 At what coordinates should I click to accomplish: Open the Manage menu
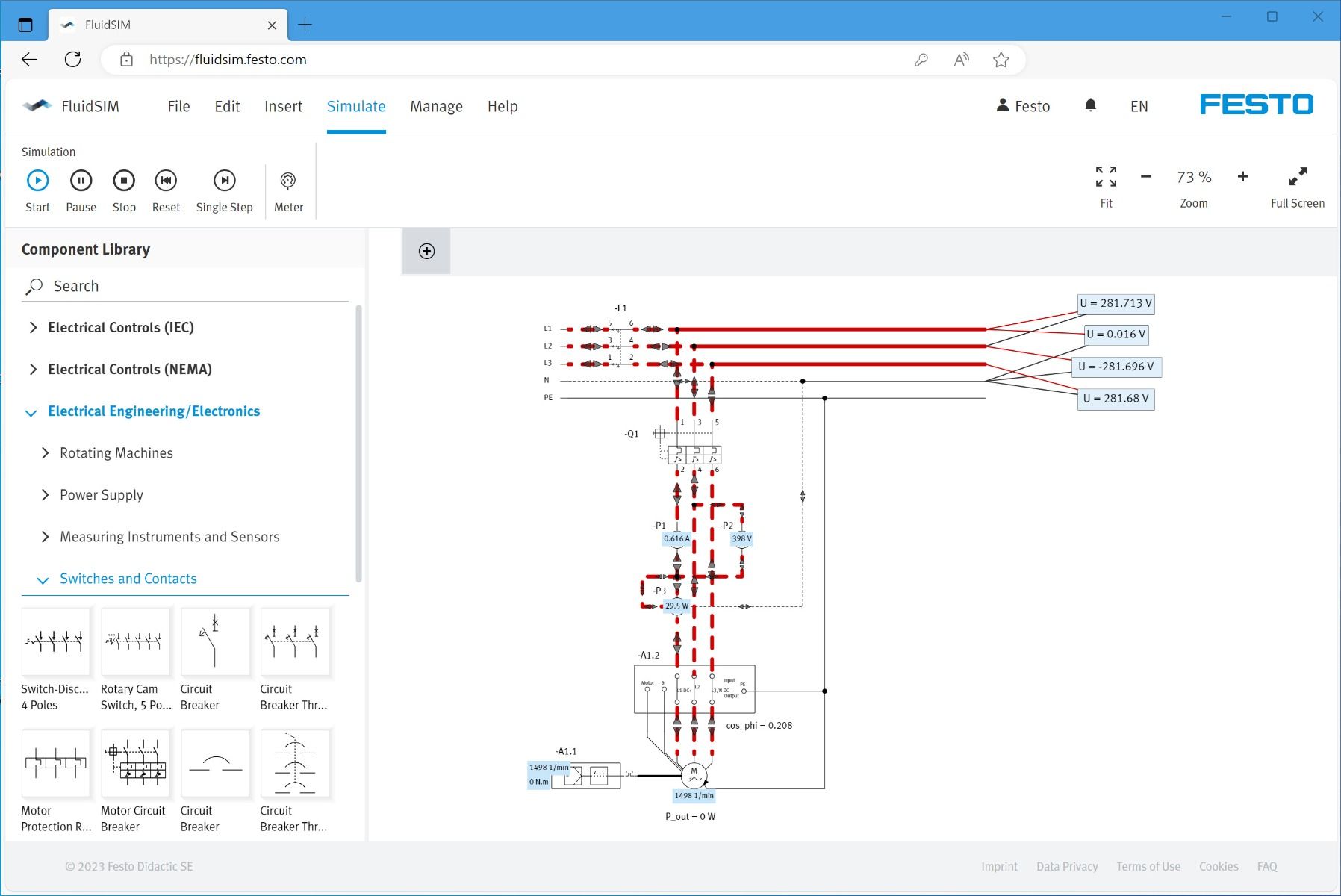point(436,106)
